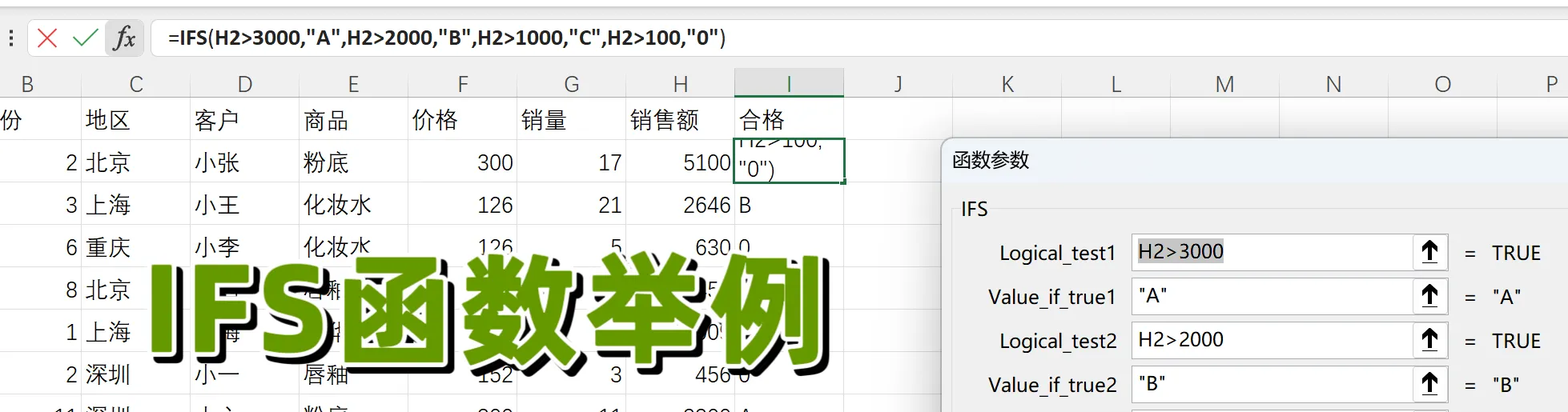Collapse dialog via Logical_test2 range arrow
The height and width of the screenshot is (412, 1568).
(x=1430, y=340)
